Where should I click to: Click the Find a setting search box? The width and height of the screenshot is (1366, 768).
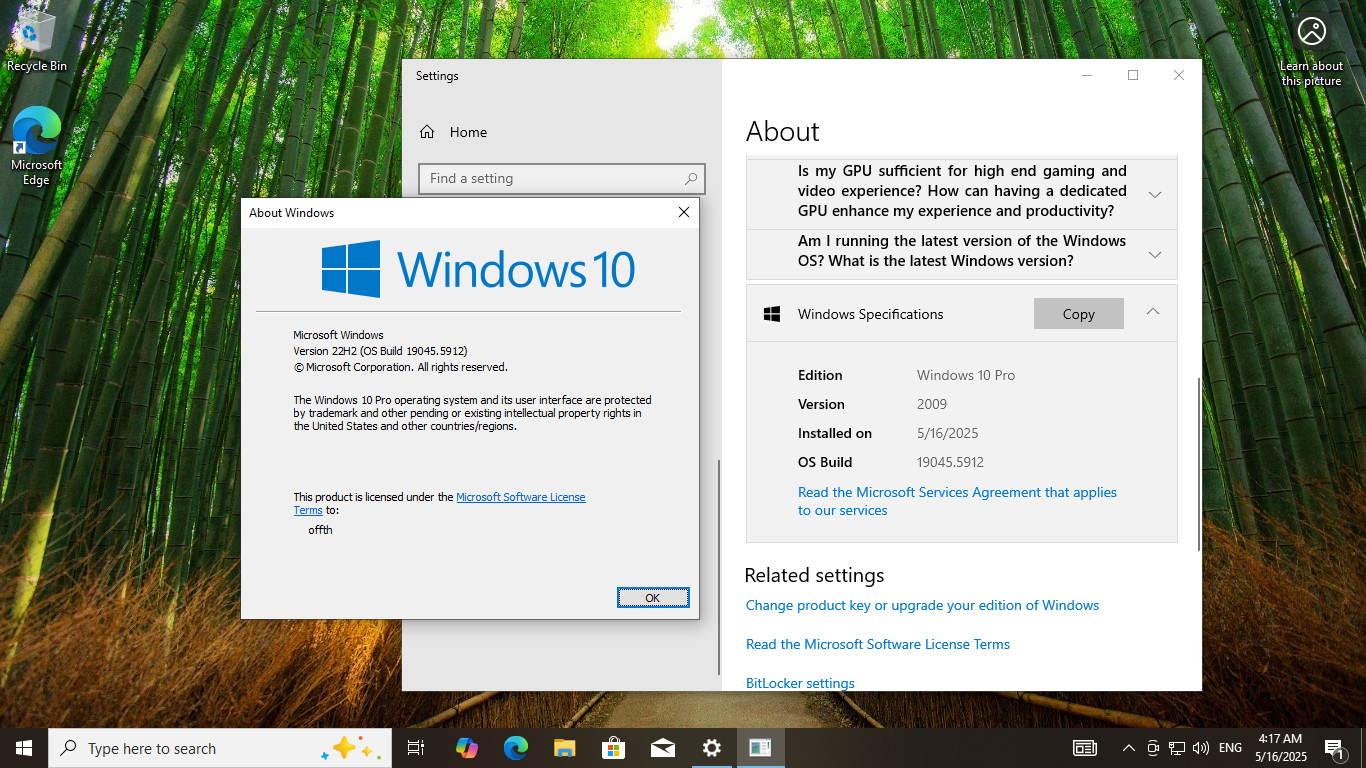click(x=562, y=179)
